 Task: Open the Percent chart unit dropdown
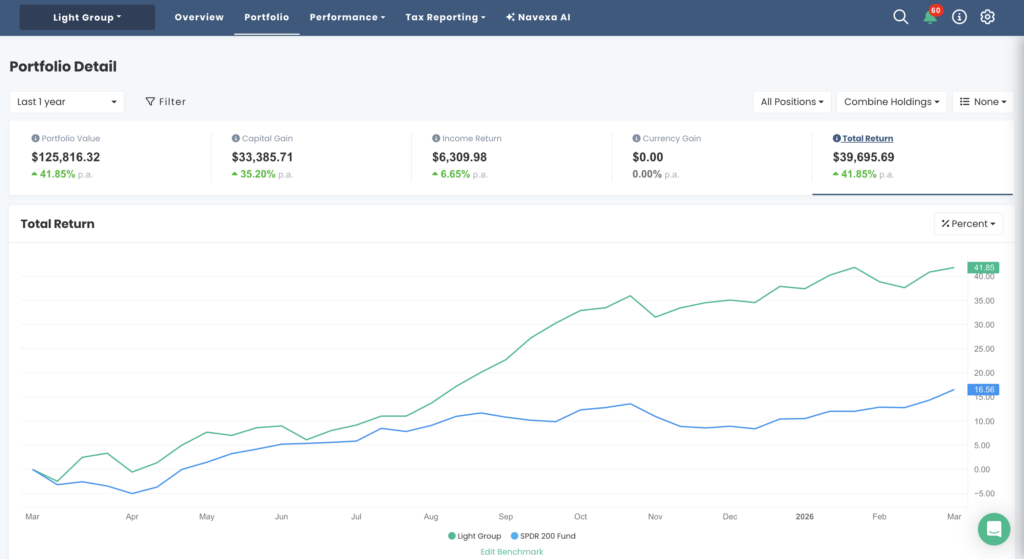pos(968,224)
